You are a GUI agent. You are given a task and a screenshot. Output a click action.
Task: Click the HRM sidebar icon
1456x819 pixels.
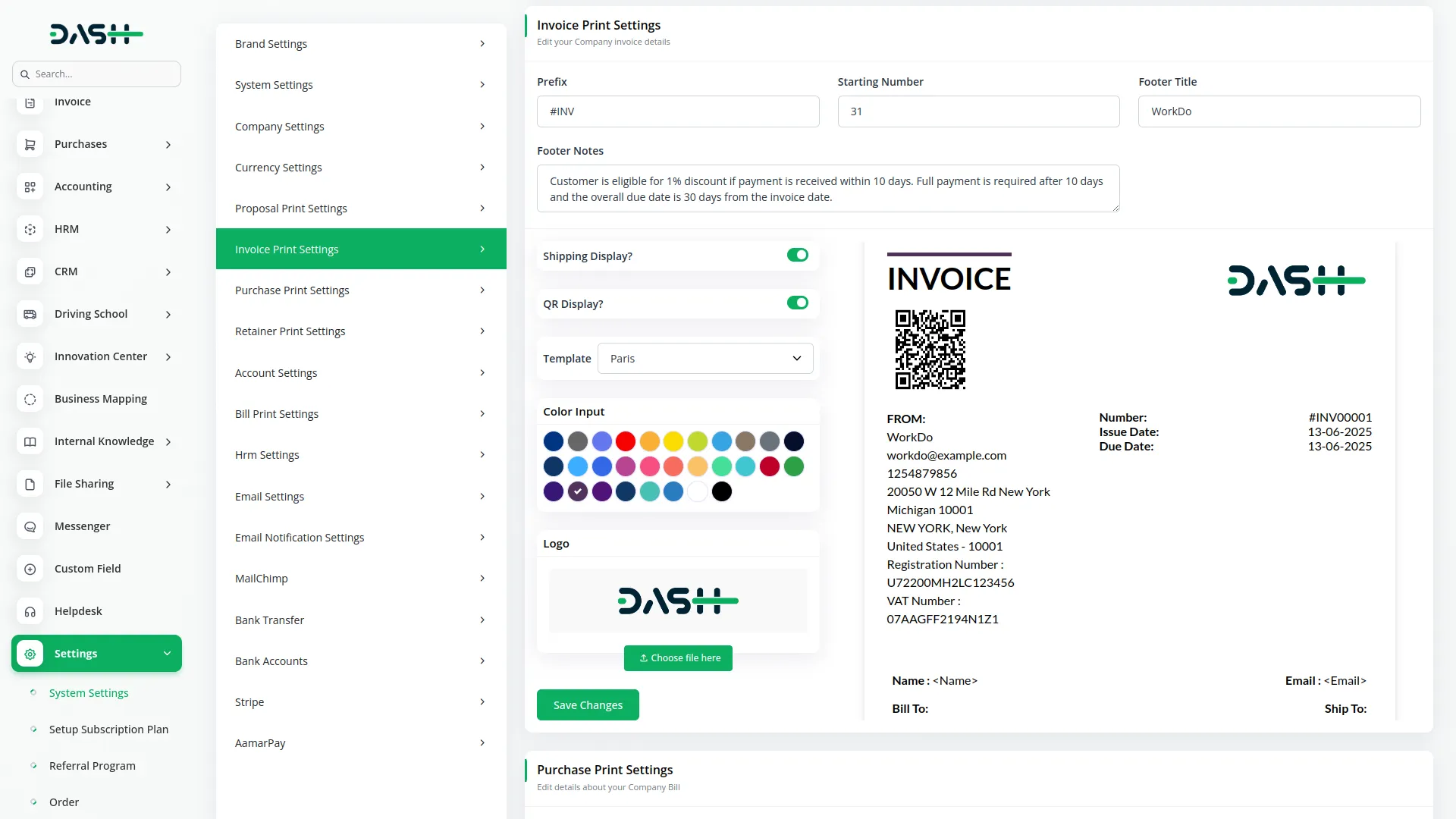30,229
